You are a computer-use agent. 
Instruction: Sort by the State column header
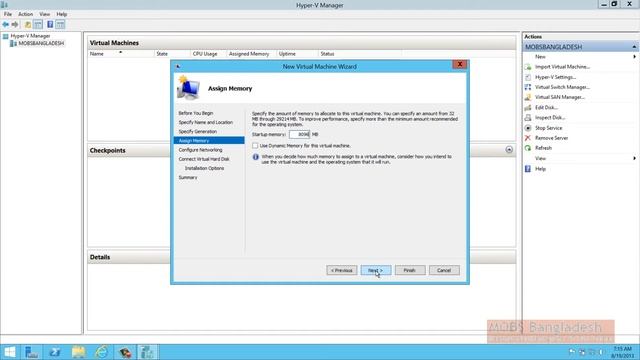tap(172, 54)
